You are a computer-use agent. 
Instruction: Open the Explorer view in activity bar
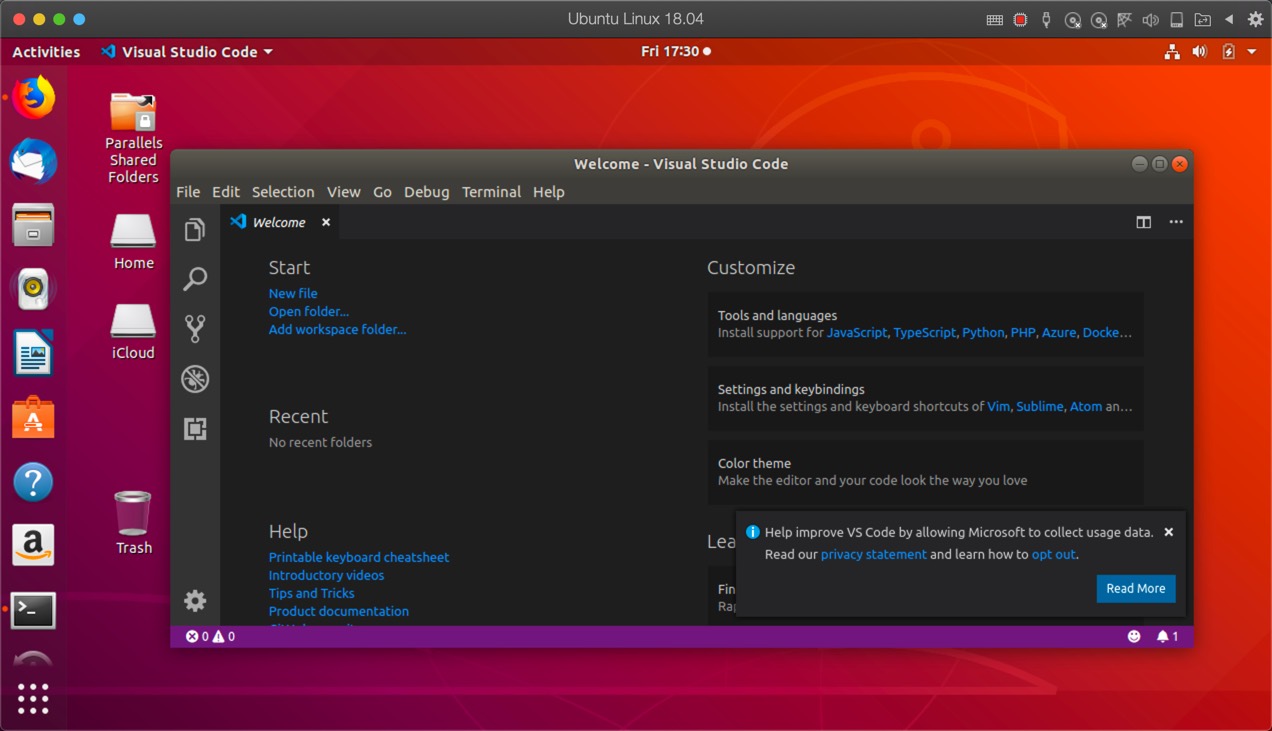click(195, 230)
